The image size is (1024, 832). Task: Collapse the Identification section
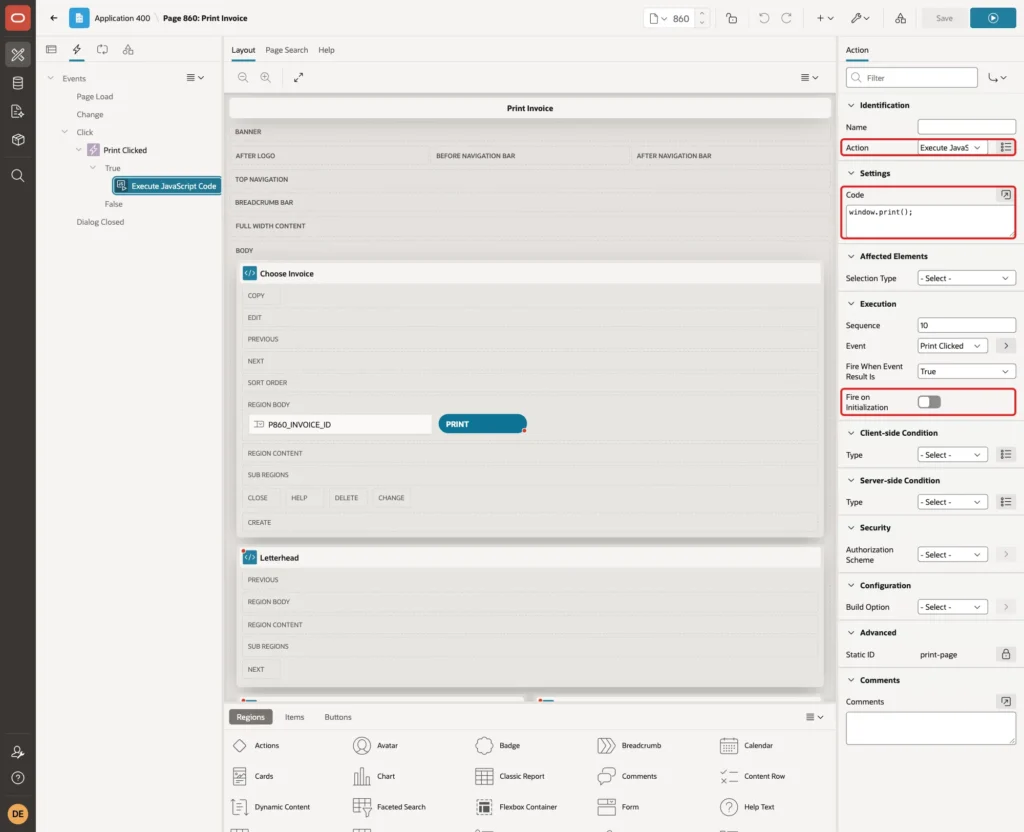pos(851,105)
